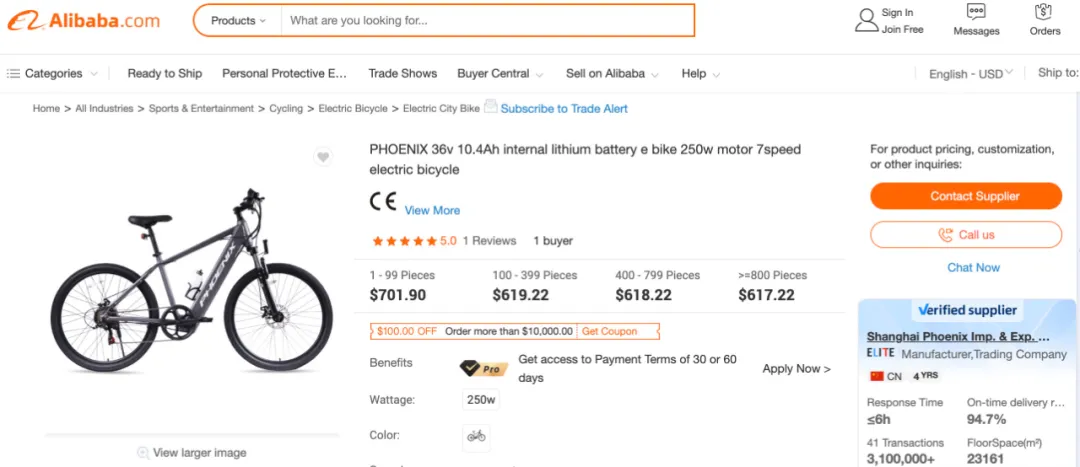This screenshot has height=467, width=1080.
Task: Open the English - USD language dropdown
Action: pyautogui.click(x=970, y=74)
